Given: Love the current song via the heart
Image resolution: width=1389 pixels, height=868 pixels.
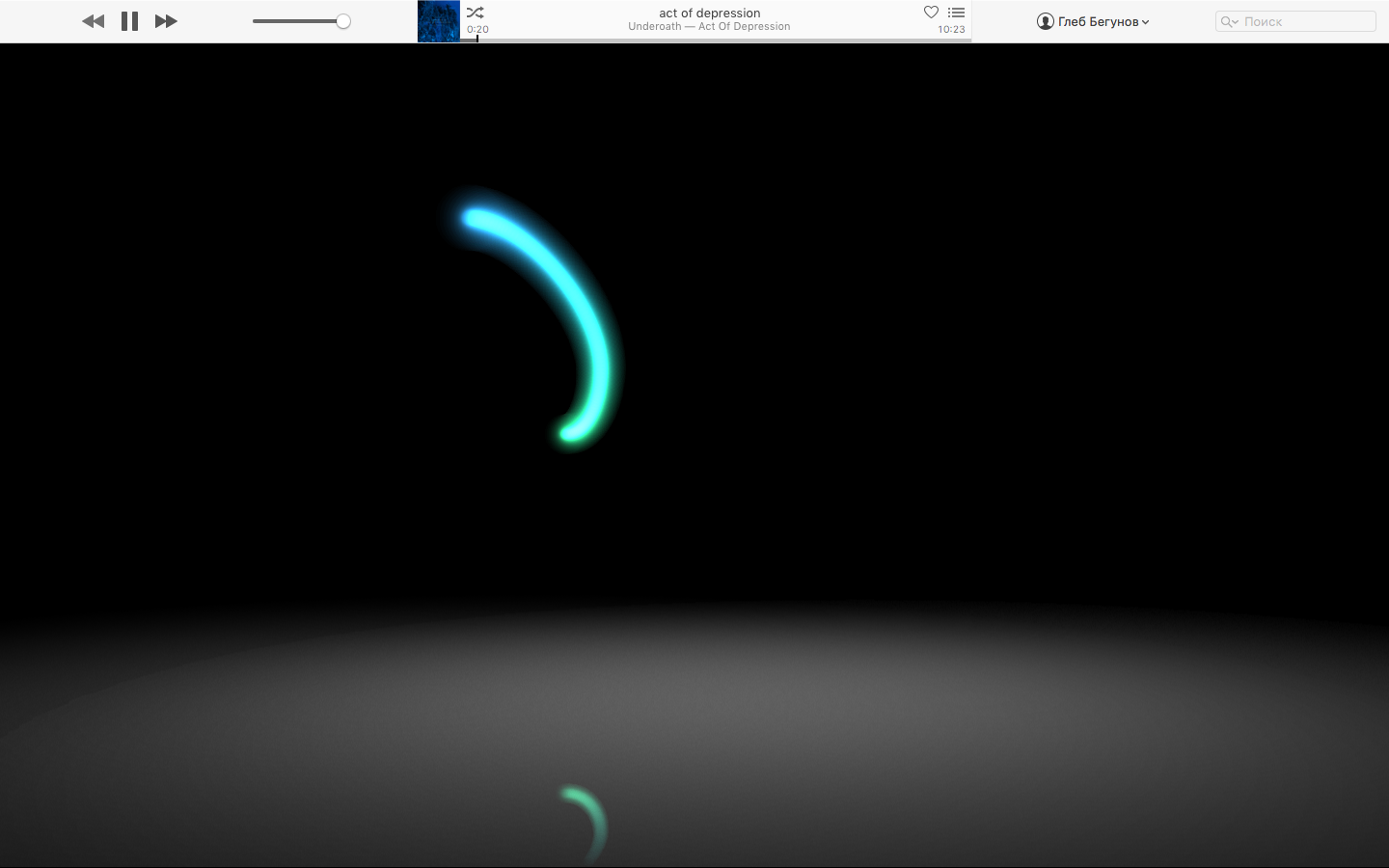Looking at the screenshot, I should [931, 13].
